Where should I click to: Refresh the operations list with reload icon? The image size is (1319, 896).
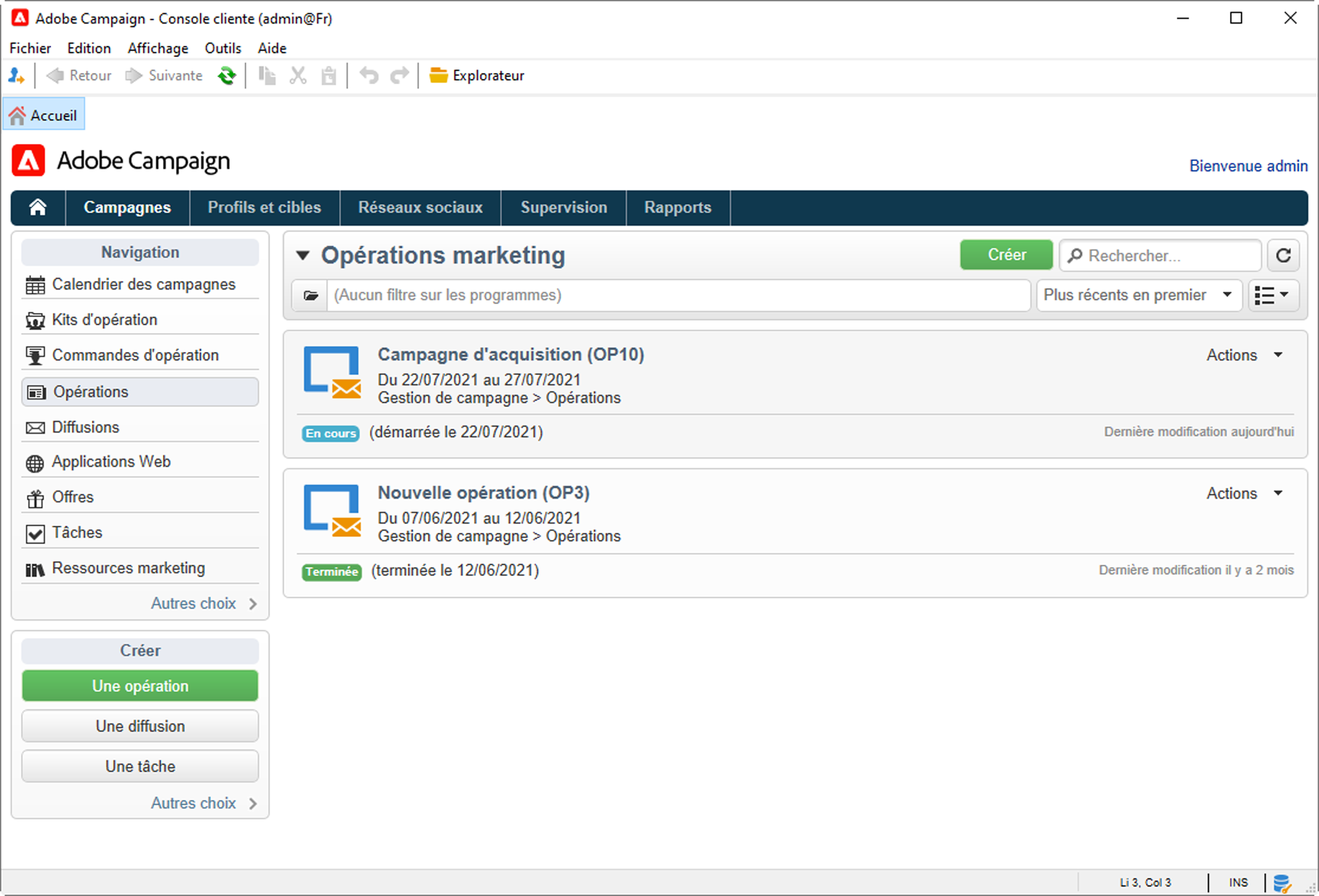(1283, 255)
